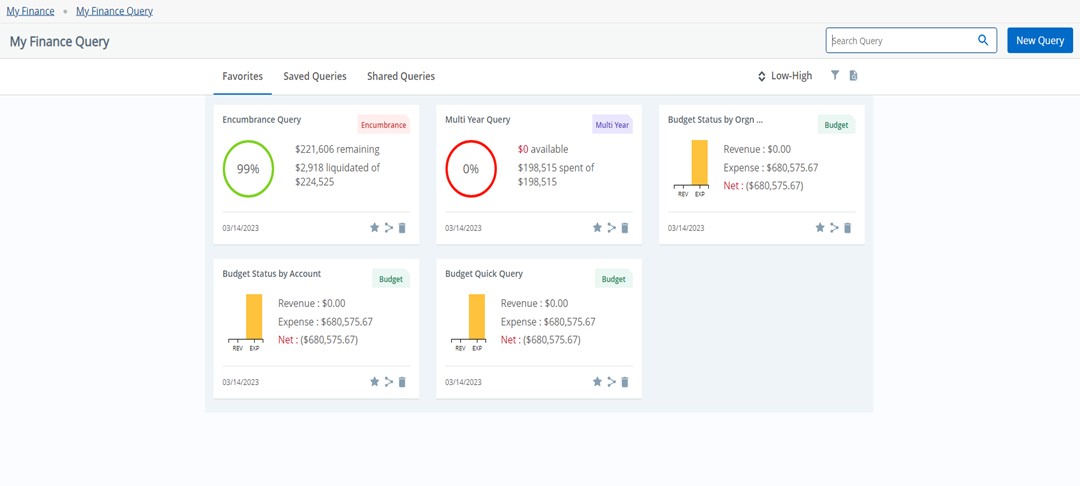Viewport: 1080px width, 486px height.
Task: Click the bar chart on Budget Quick Query
Action: click(469, 323)
